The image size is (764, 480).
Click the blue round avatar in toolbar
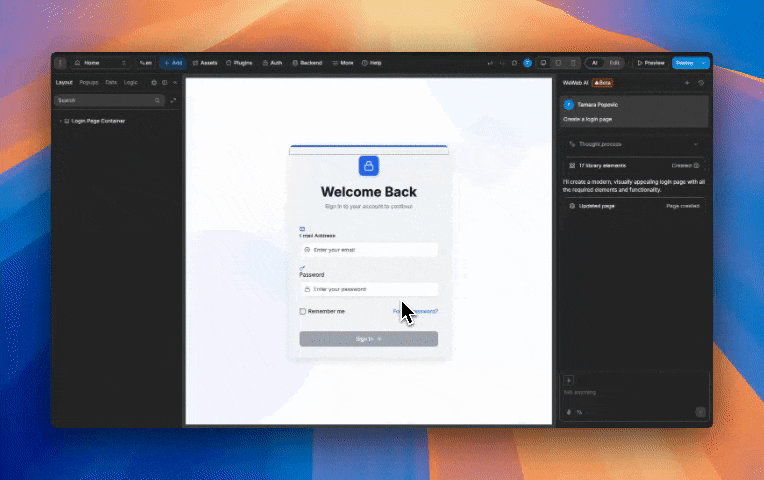tap(527, 63)
